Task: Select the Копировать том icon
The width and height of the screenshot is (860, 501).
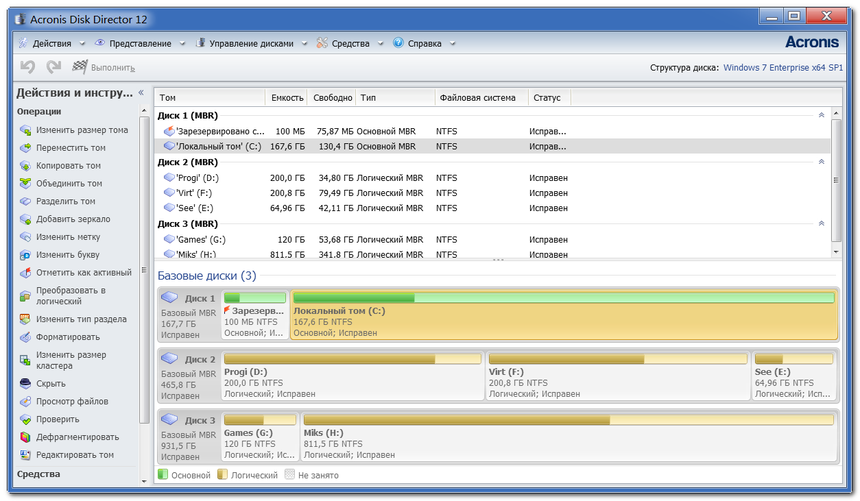Action: pyautogui.click(x=25, y=166)
